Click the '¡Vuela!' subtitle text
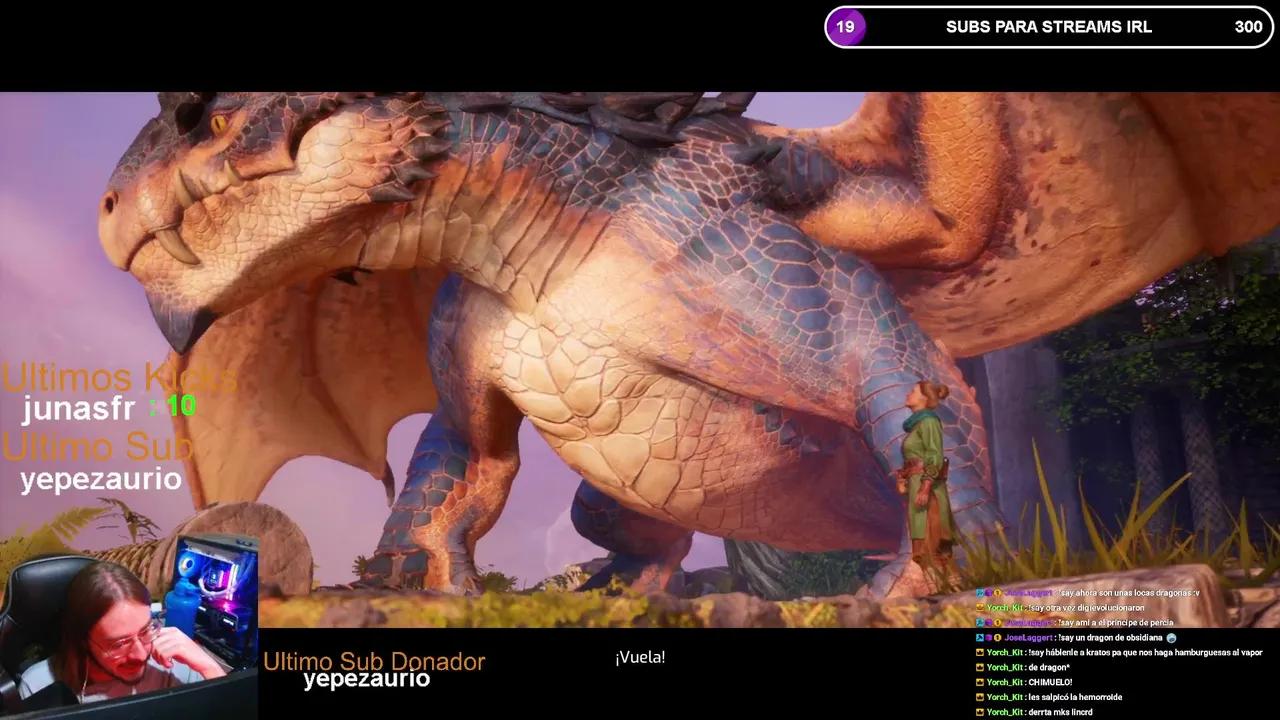The width and height of the screenshot is (1280, 720). pyautogui.click(x=640, y=657)
